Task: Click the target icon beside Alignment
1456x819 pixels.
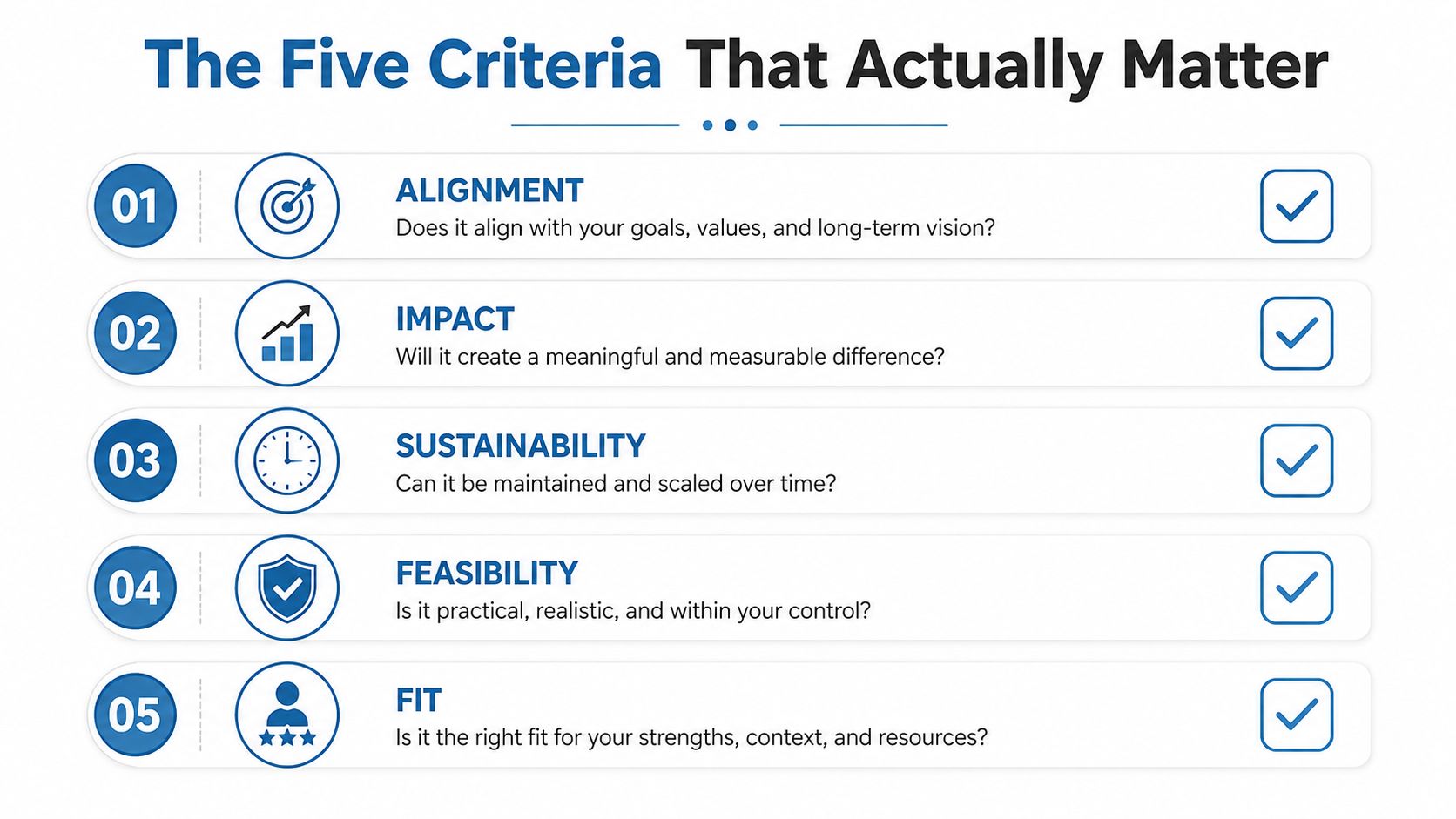Action: (287, 206)
